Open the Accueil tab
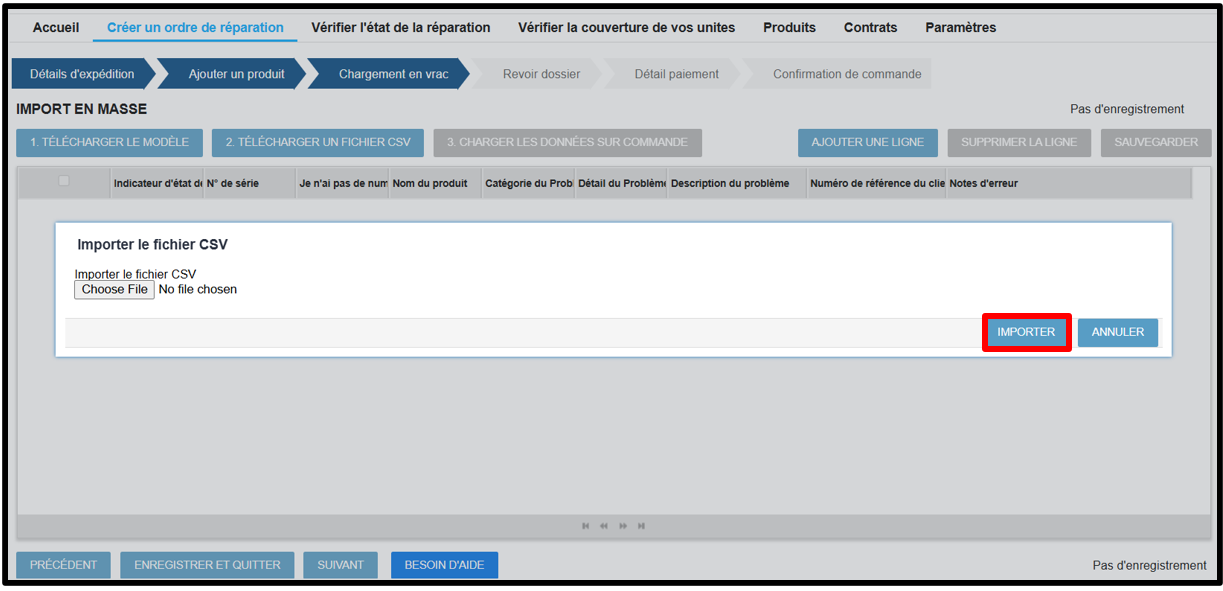 point(56,28)
